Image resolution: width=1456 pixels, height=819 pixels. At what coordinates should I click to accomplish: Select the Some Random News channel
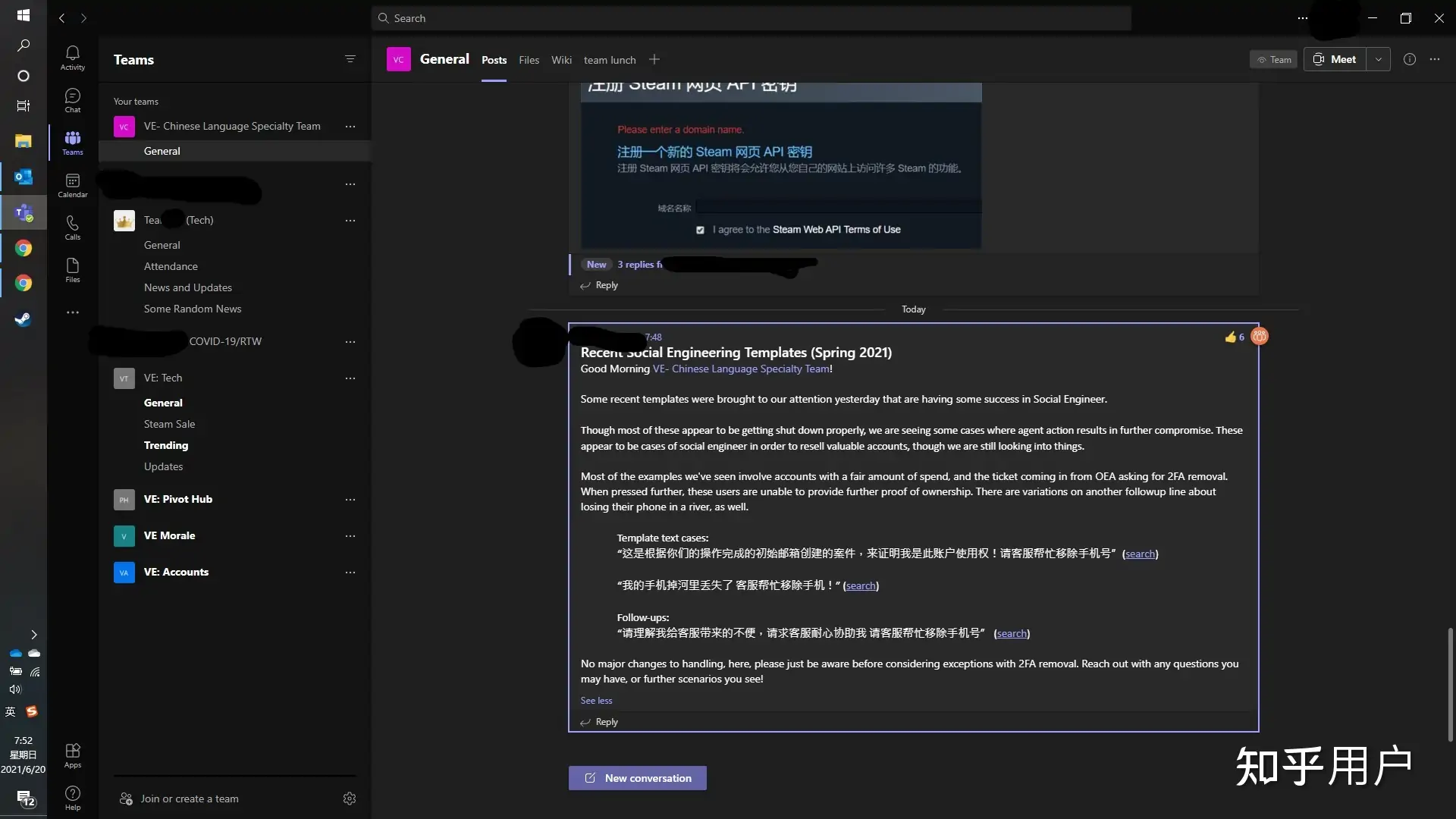point(193,309)
